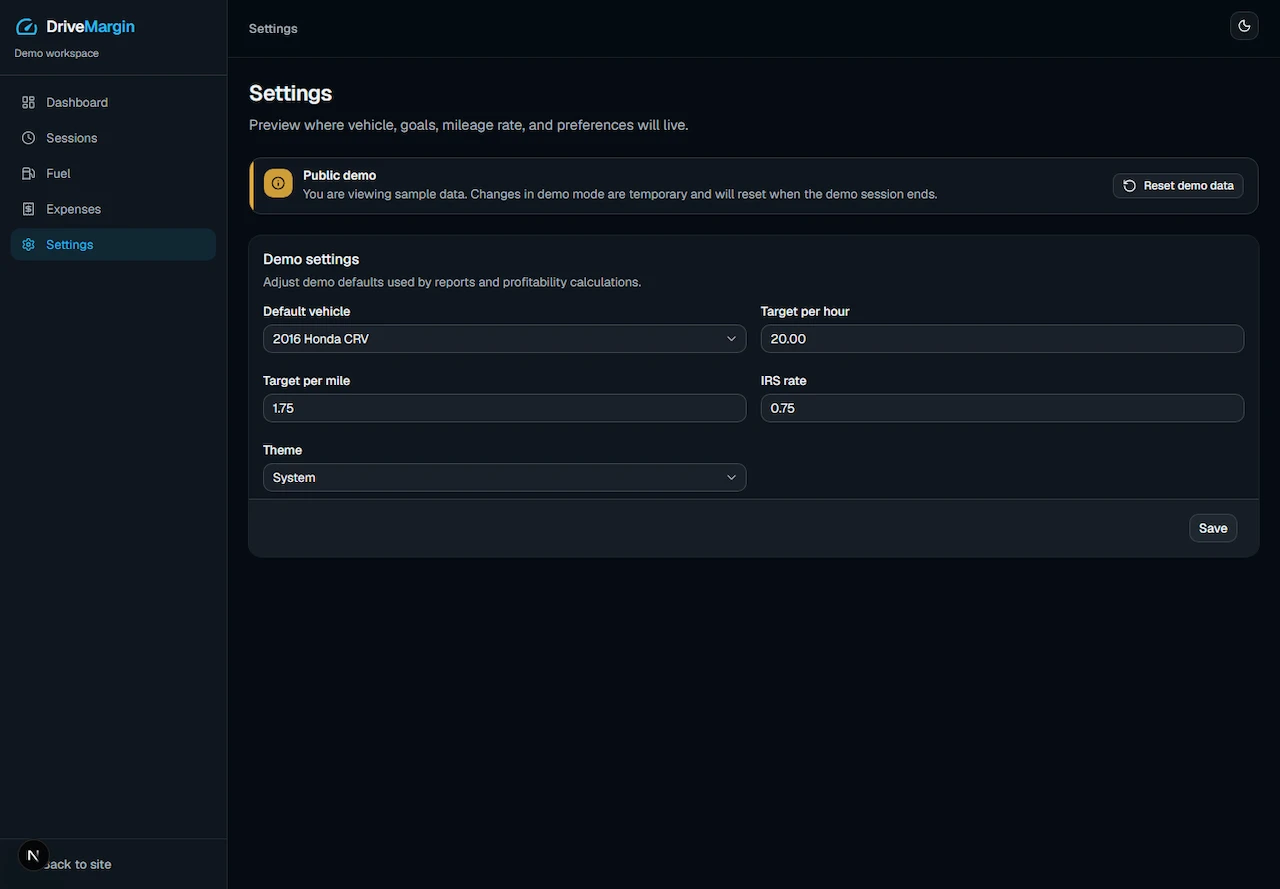Click the Theme field label

click(282, 450)
